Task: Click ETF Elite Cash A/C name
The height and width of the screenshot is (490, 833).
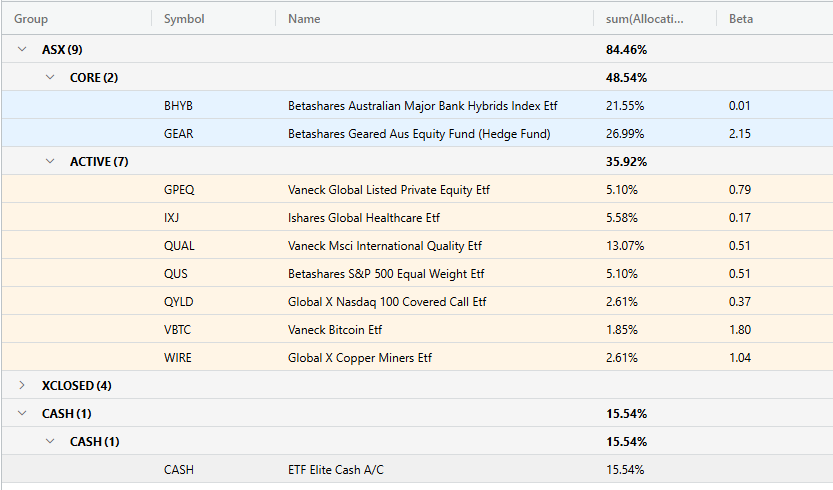Action: tap(336, 470)
